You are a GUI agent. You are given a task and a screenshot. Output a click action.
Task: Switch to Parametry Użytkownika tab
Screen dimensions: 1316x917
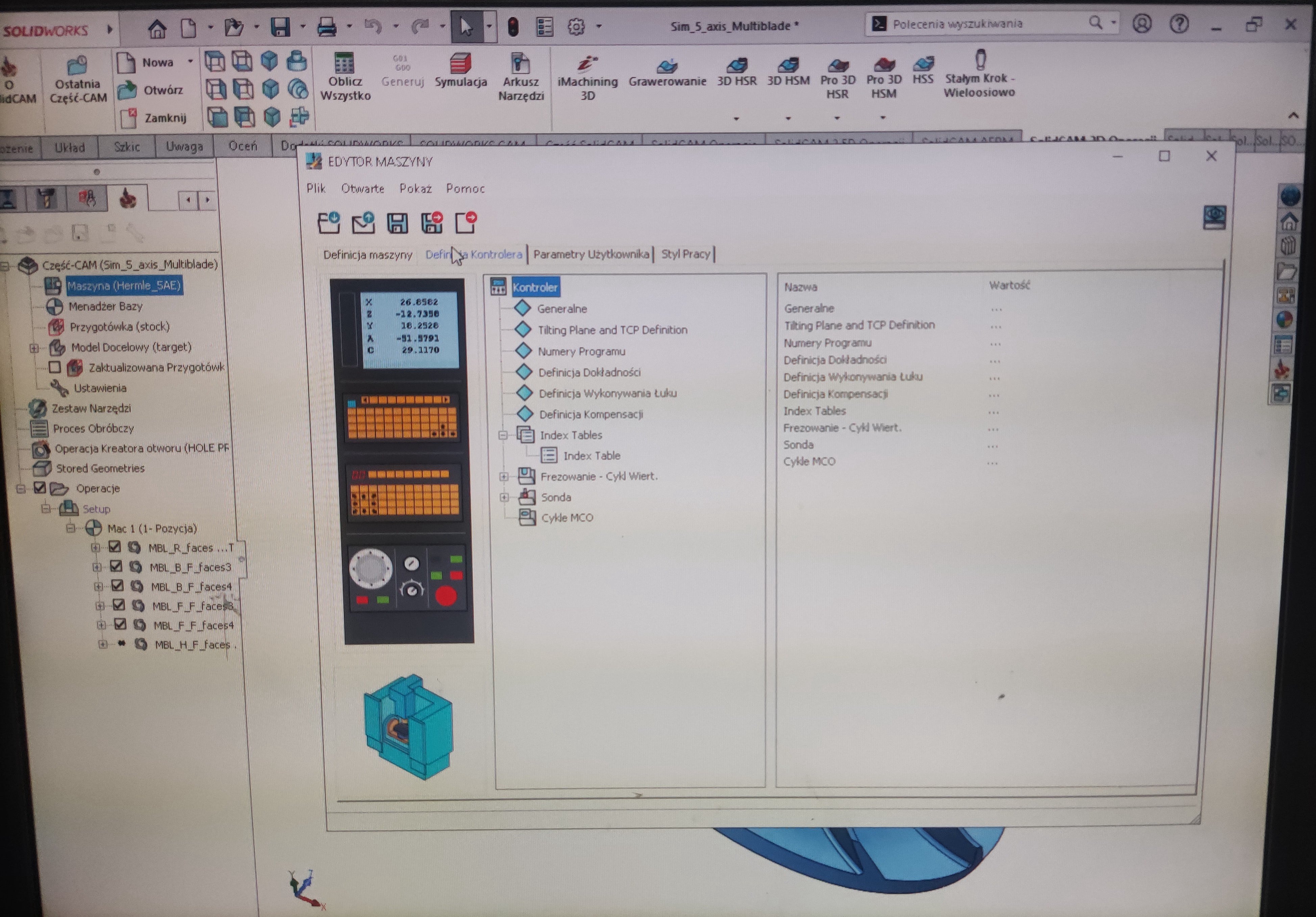pos(591,254)
